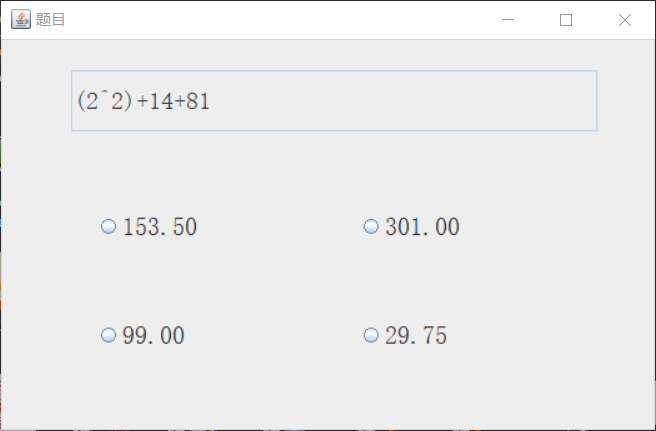Click the window title "题目"

click(50, 20)
